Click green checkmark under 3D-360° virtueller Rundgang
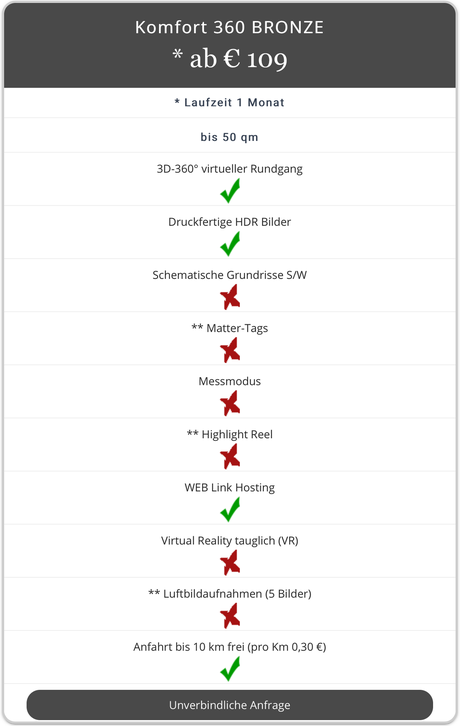The width and height of the screenshot is (460, 726). (230, 191)
